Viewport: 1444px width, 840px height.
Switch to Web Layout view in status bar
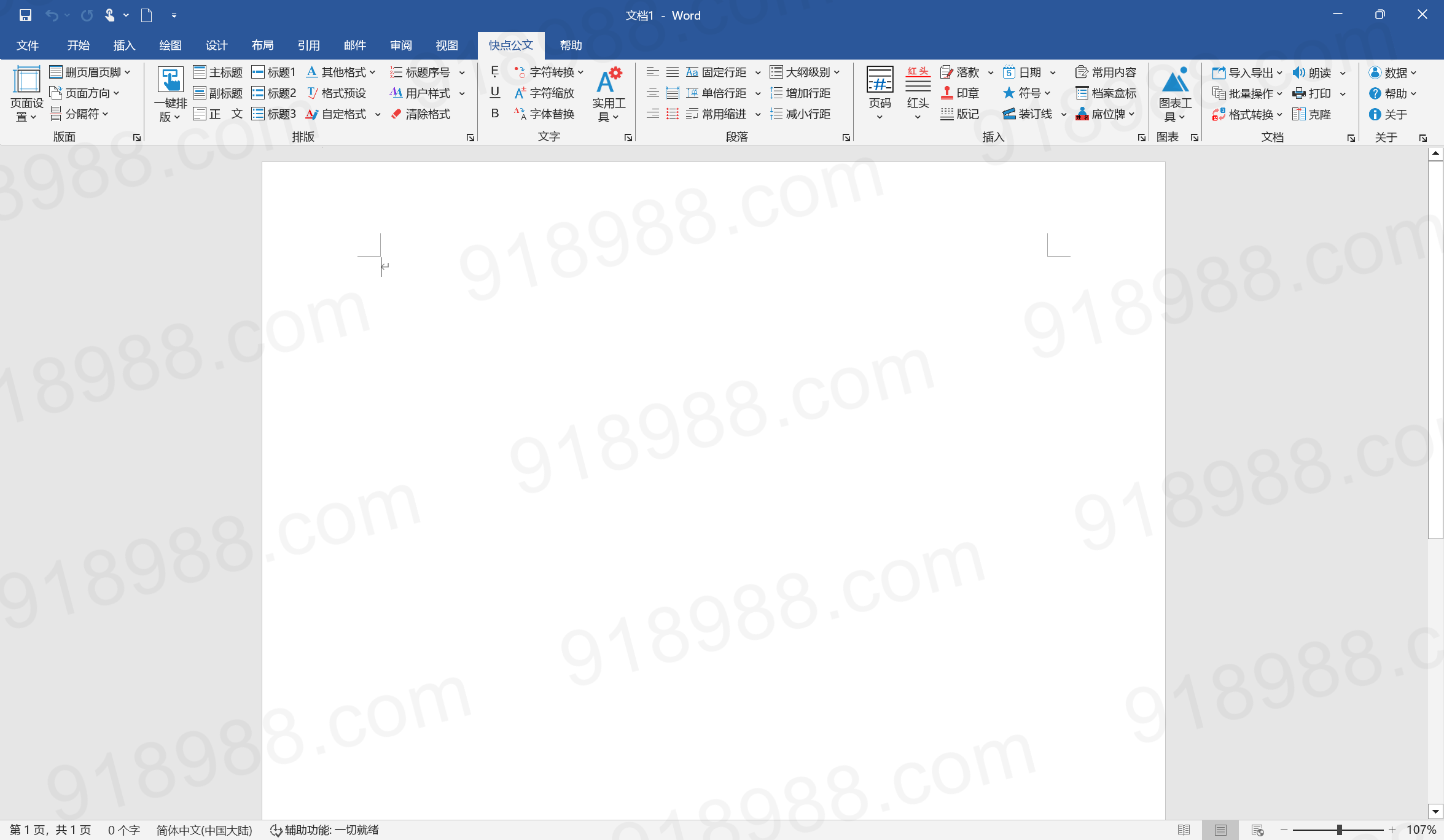pos(1257,830)
